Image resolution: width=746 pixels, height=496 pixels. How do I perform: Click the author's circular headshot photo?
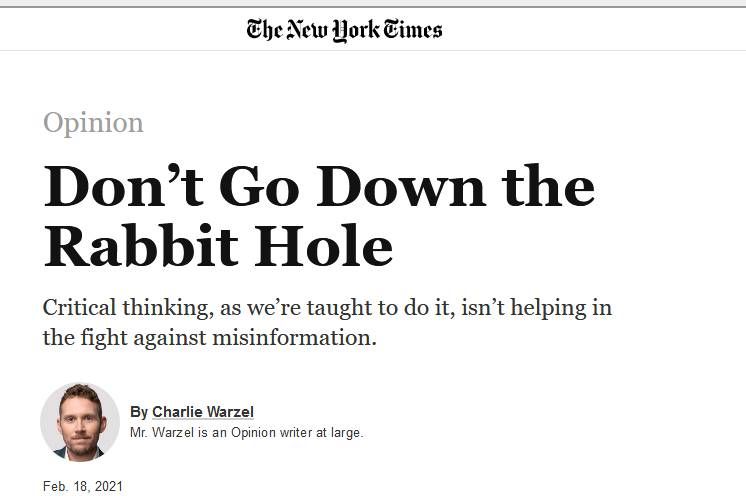pyautogui.click(x=80, y=422)
